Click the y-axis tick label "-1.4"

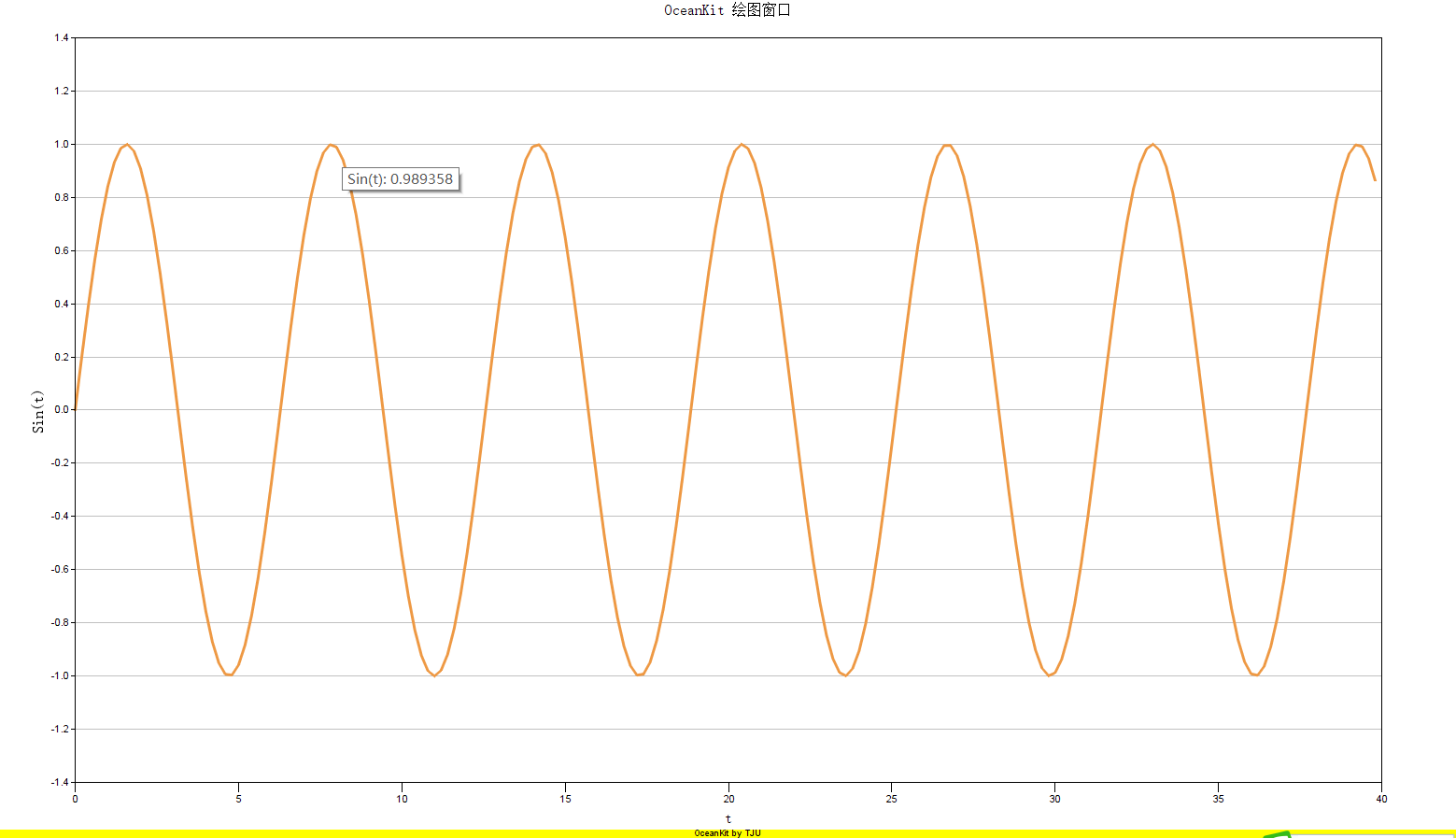point(60,783)
